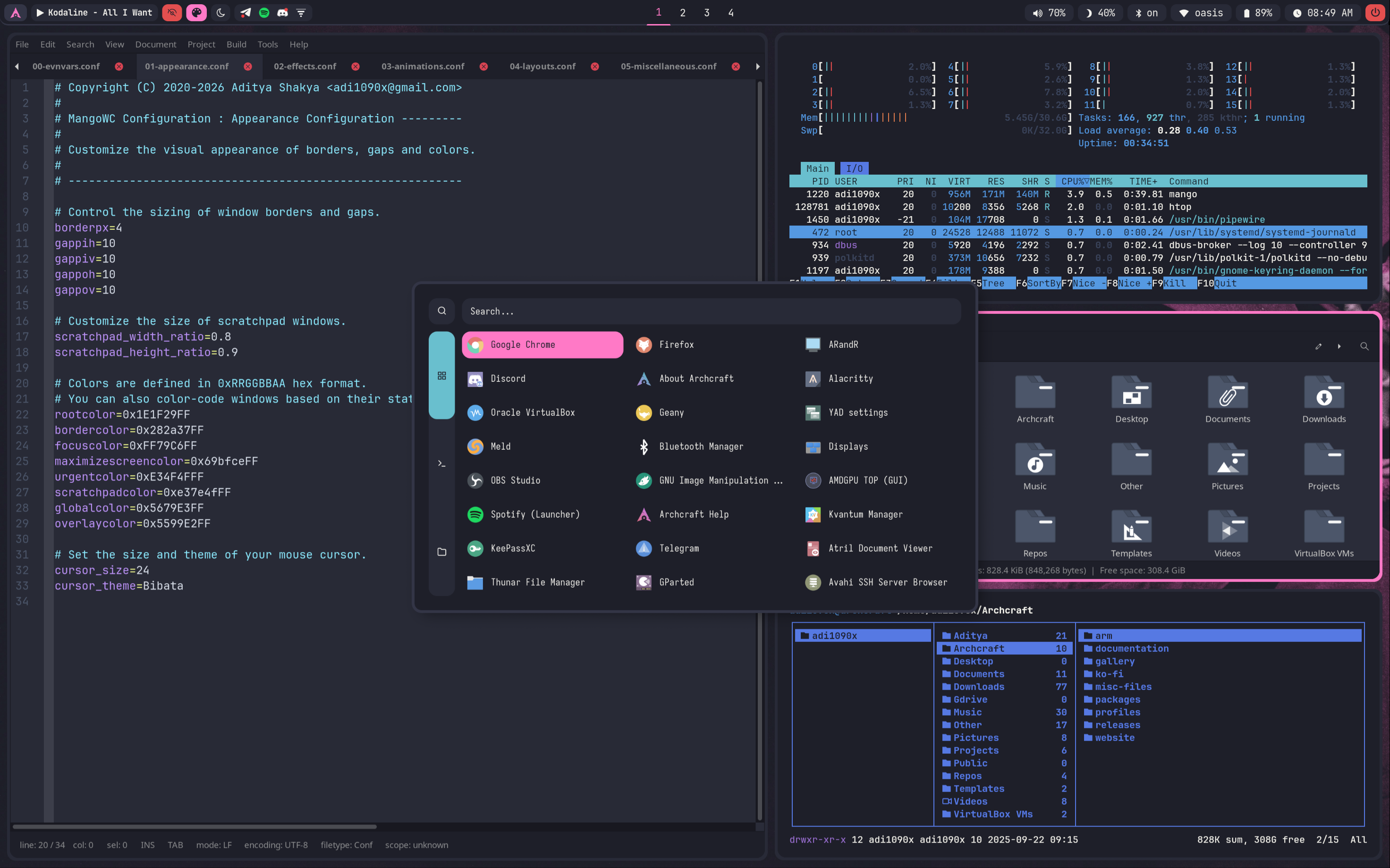Switch to the 02-effects.conf tab
1390x868 pixels.
(x=305, y=67)
